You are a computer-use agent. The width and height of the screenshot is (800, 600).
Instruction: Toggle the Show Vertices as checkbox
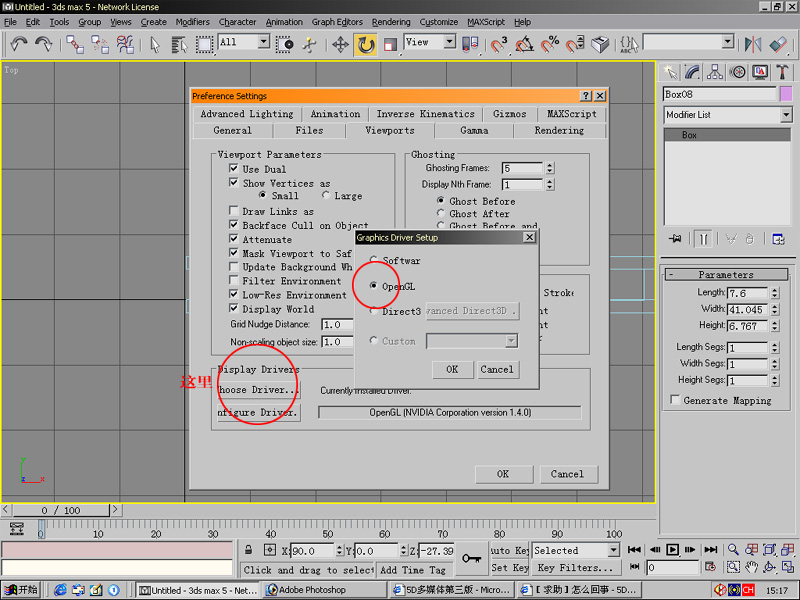click(234, 183)
